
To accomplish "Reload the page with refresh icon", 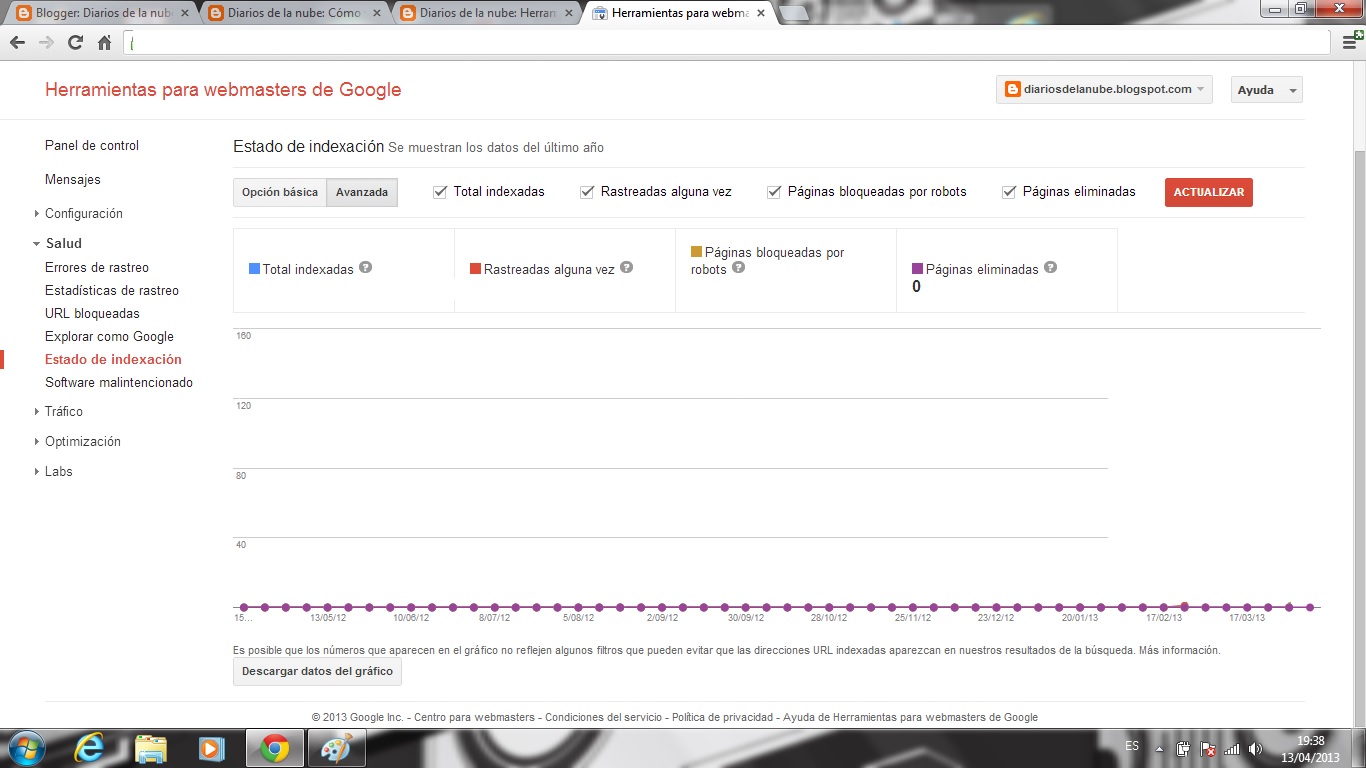I will tap(75, 43).
